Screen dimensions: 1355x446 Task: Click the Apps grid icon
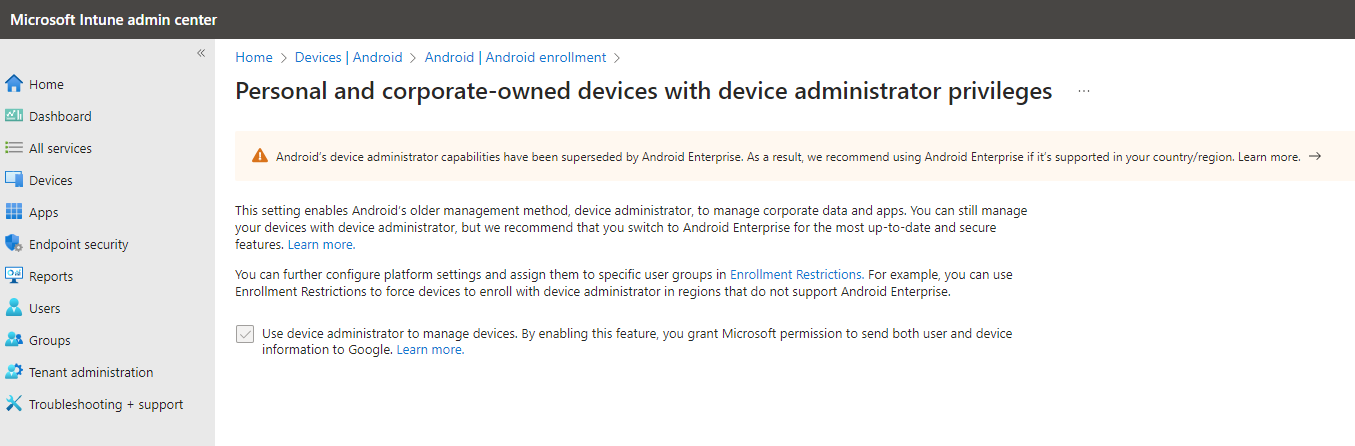[x=14, y=212]
